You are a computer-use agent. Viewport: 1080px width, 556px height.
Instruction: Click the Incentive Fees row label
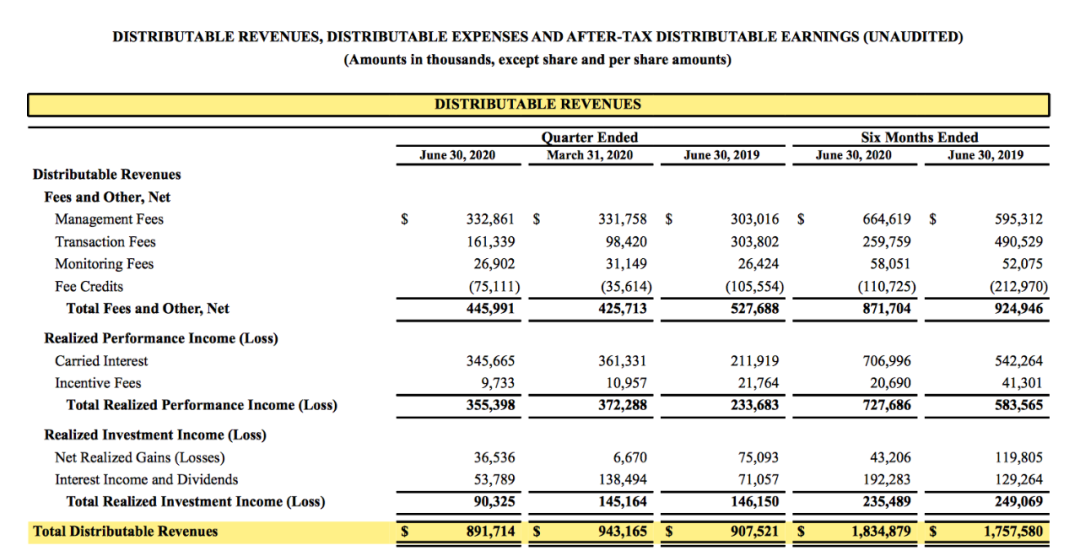point(97,383)
